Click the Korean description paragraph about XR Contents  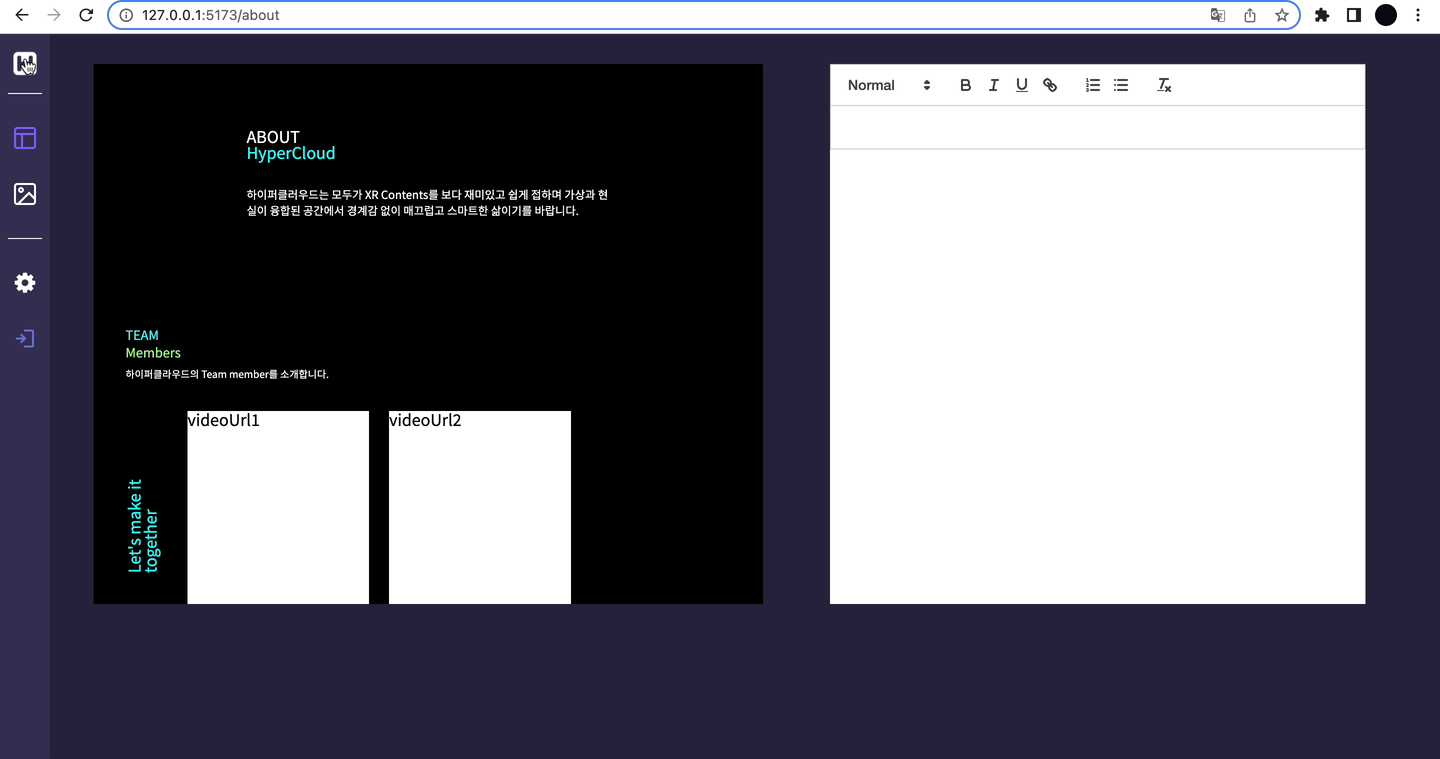427,202
